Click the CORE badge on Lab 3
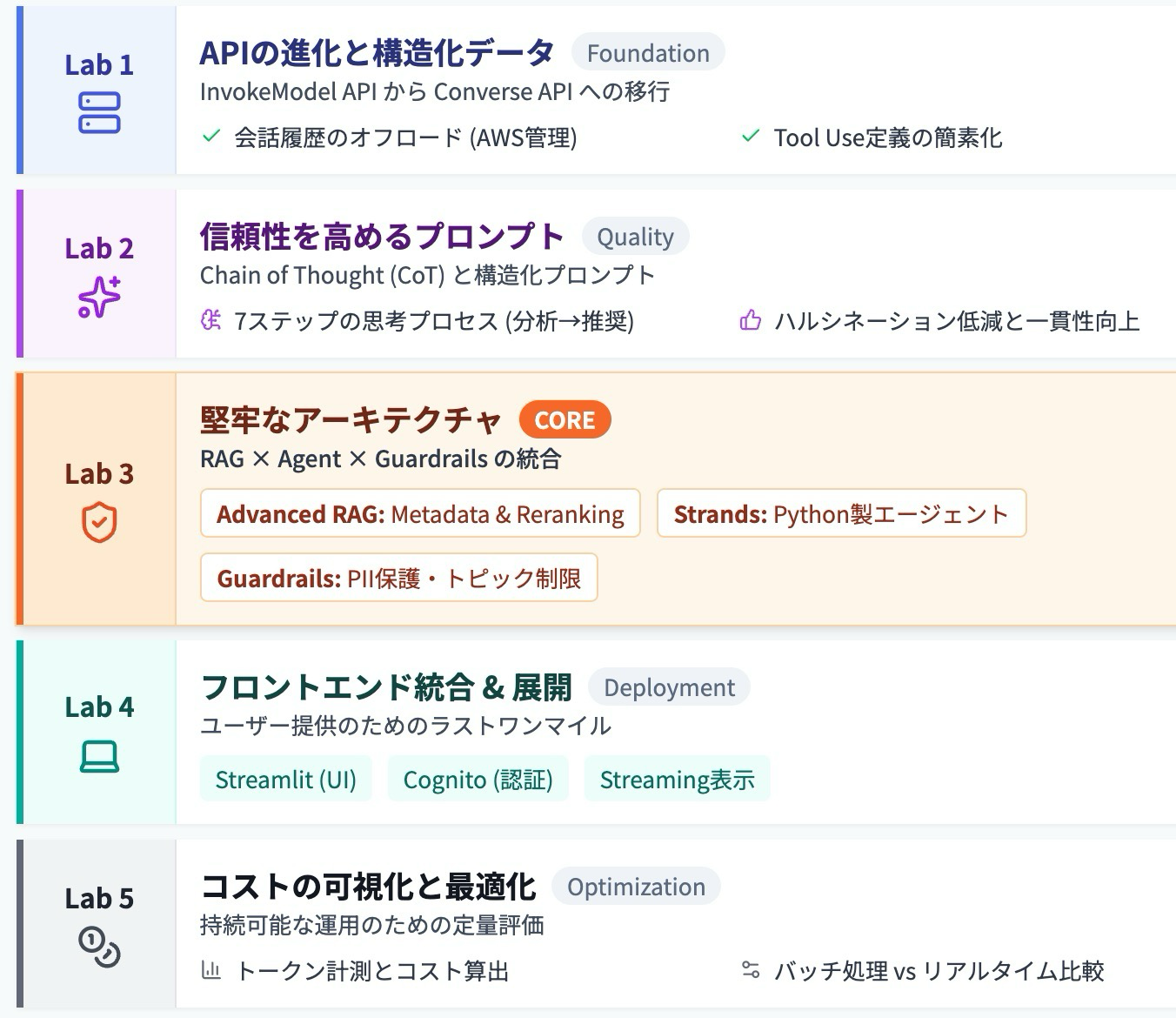 tap(565, 419)
